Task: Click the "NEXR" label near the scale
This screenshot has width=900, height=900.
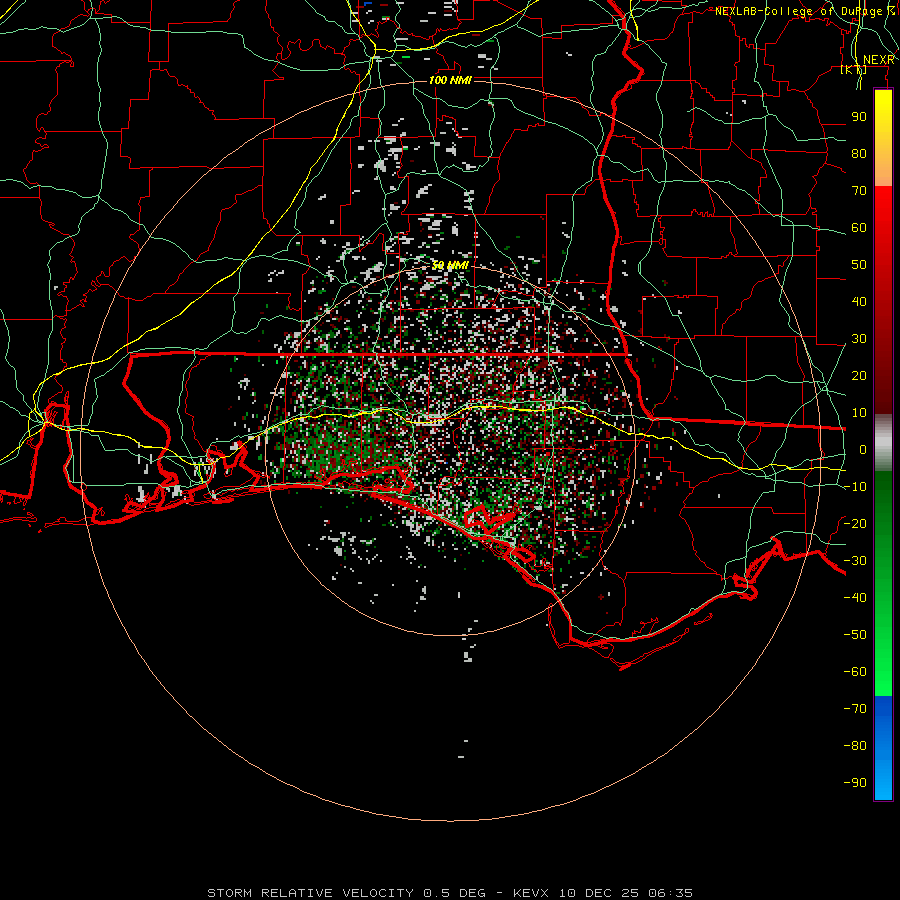Action: coord(879,60)
